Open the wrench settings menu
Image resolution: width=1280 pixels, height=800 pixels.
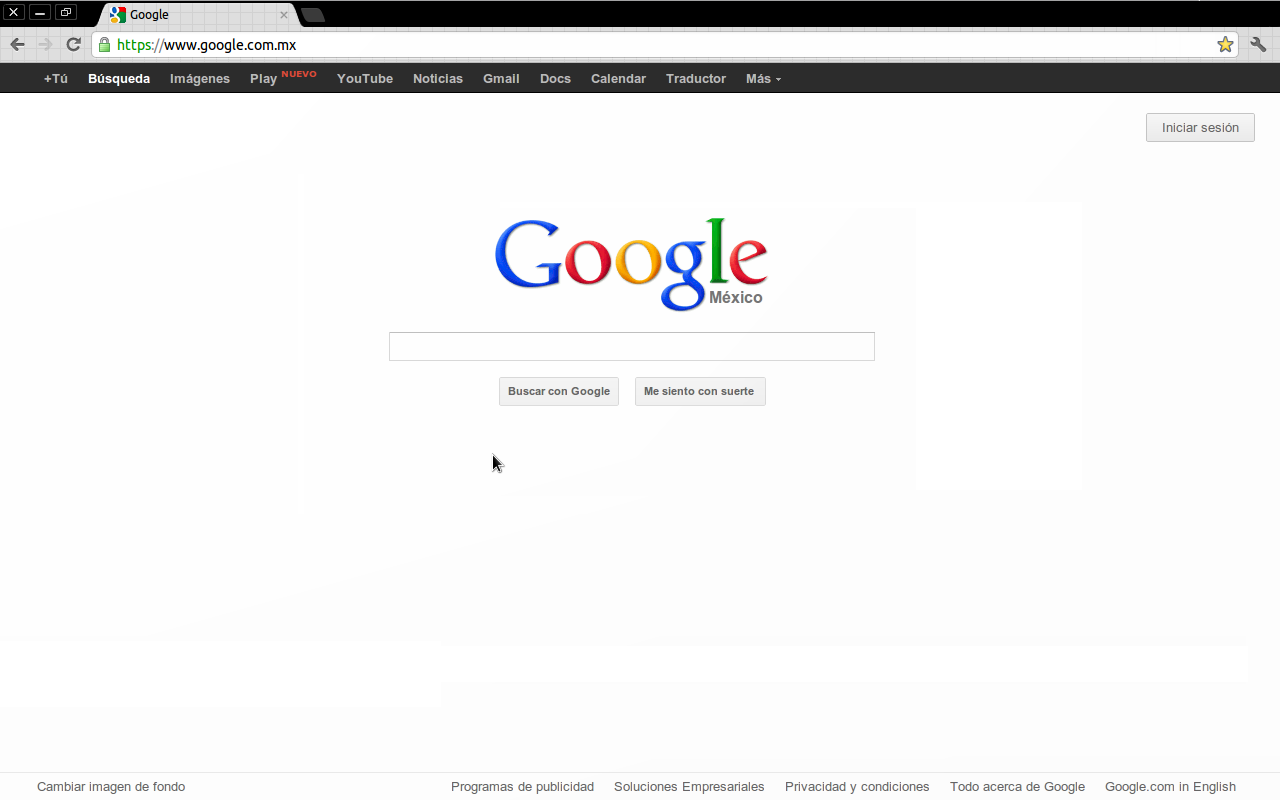(x=1258, y=44)
